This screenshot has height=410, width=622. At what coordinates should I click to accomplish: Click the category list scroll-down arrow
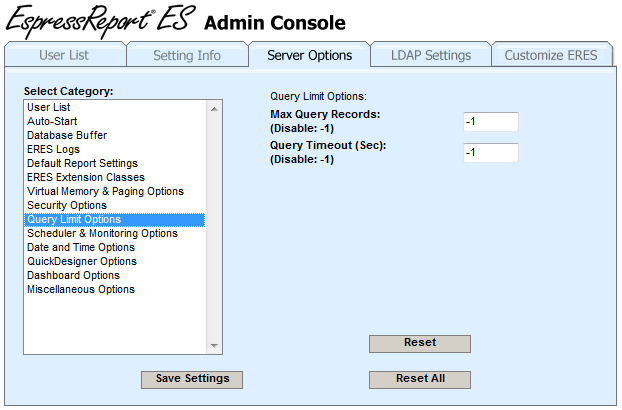[214, 346]
